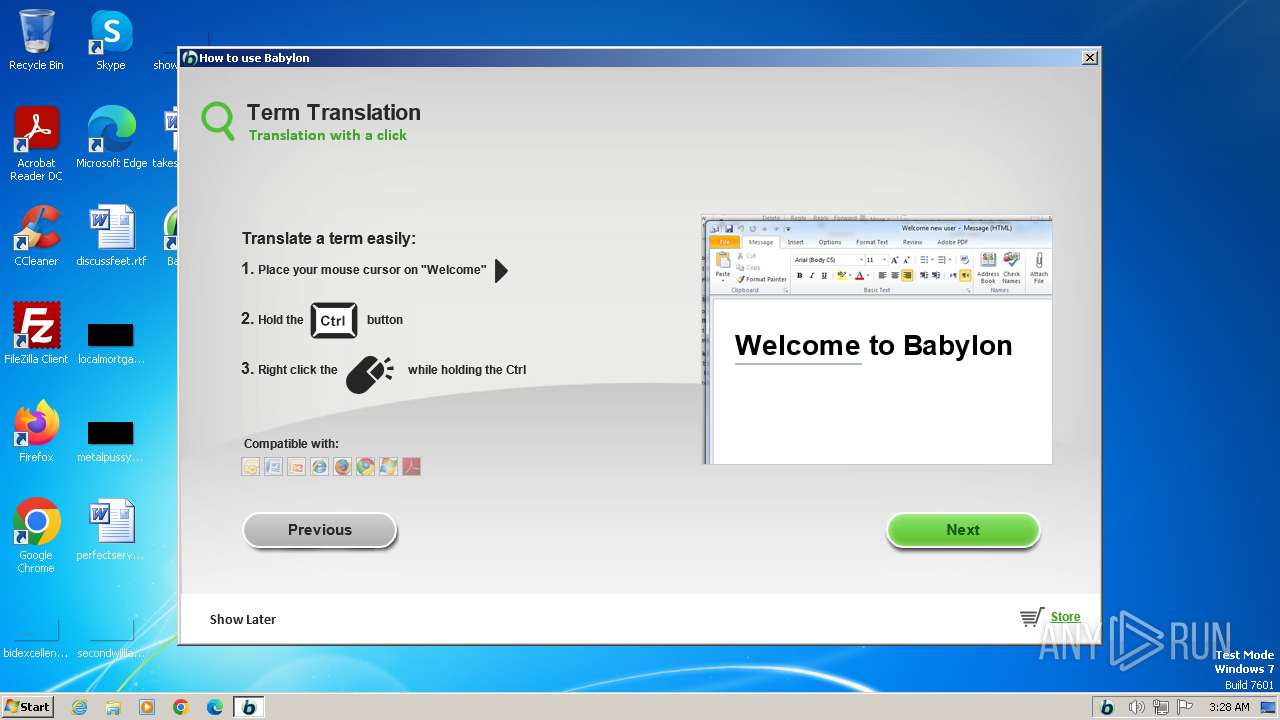Click the Babylon system tray icon
1280x720 pixels.
pyautogui.click(x=1107, y=707)
